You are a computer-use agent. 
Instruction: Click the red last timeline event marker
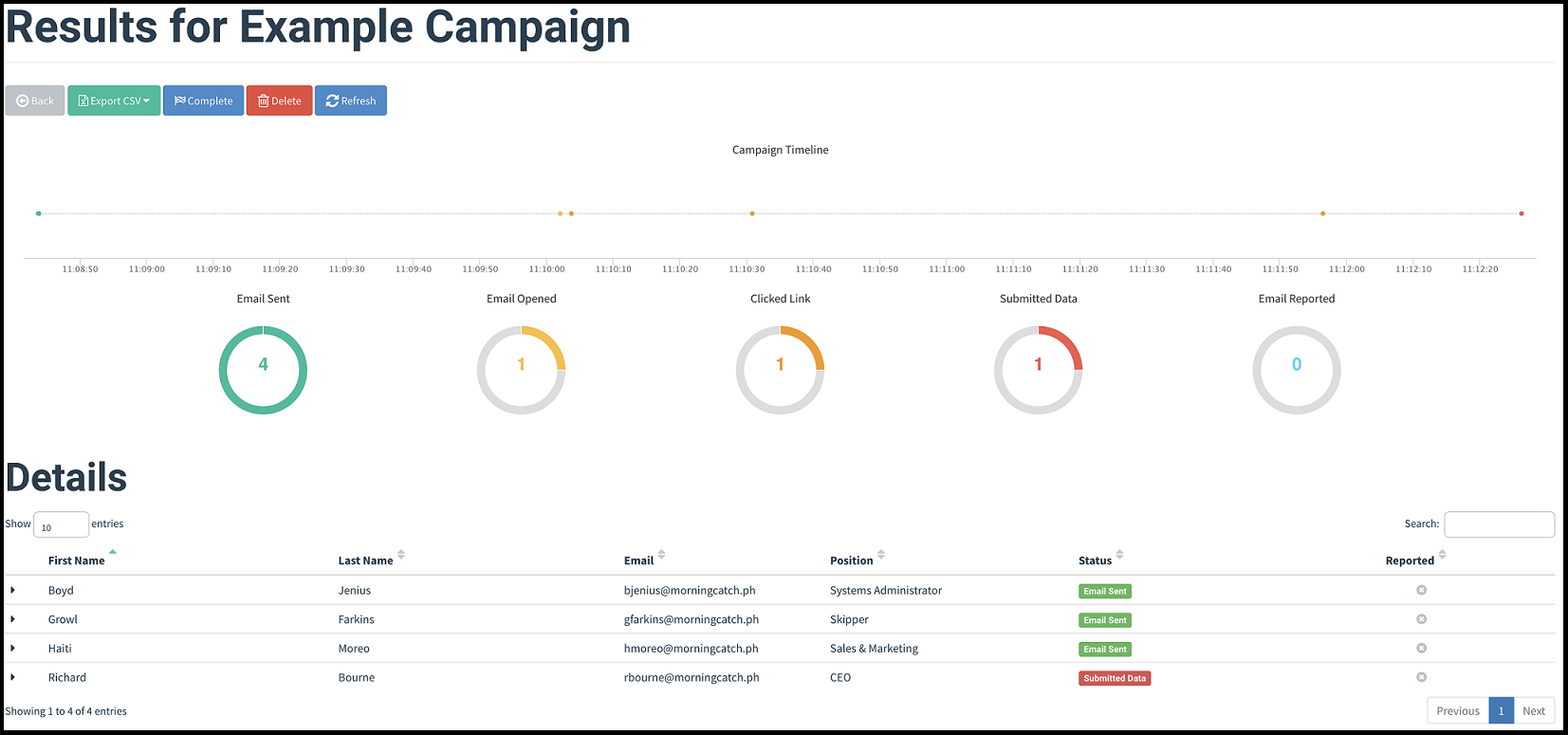[x=1522, y=213]
